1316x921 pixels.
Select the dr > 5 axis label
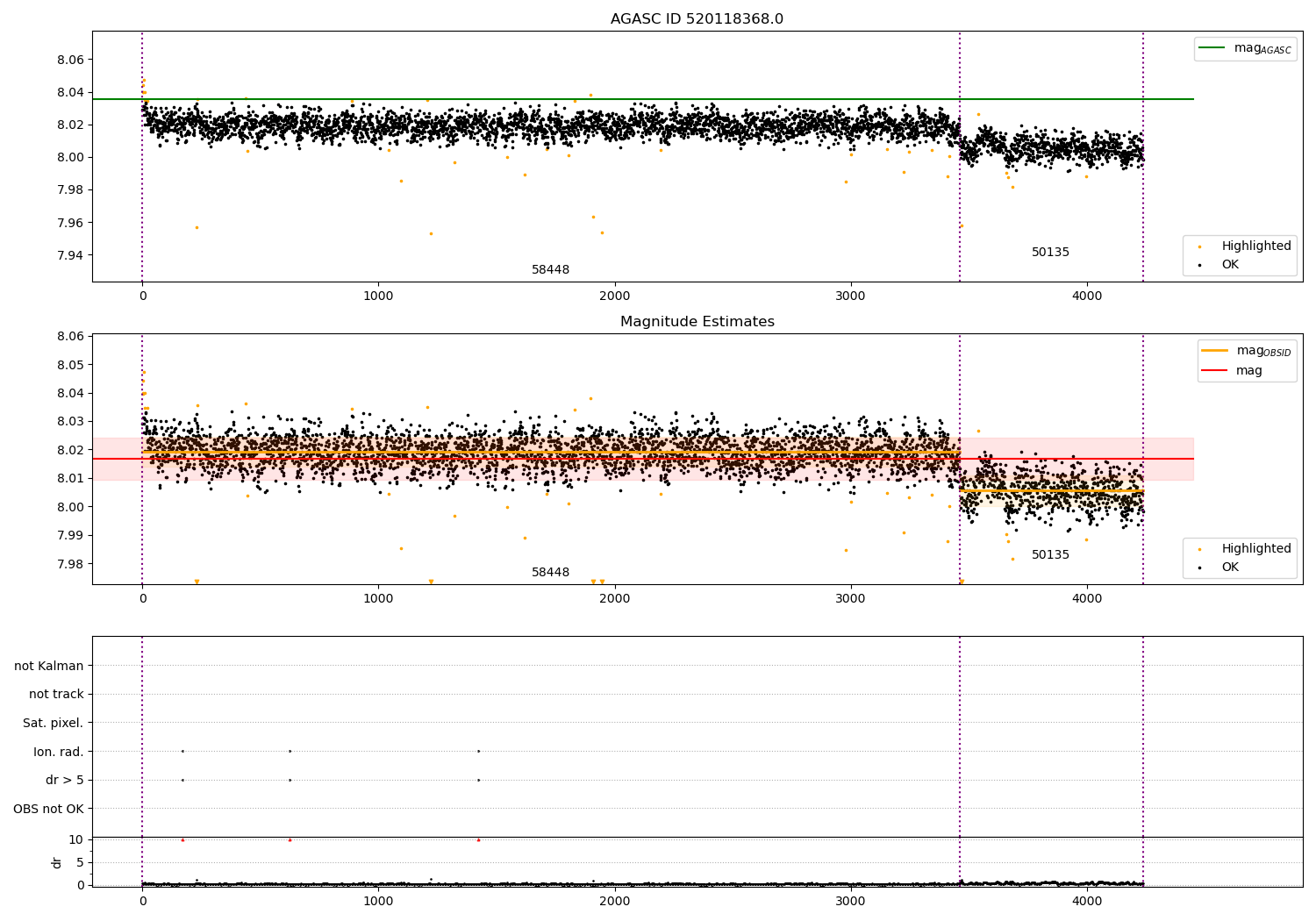click(x=64, y=781)
